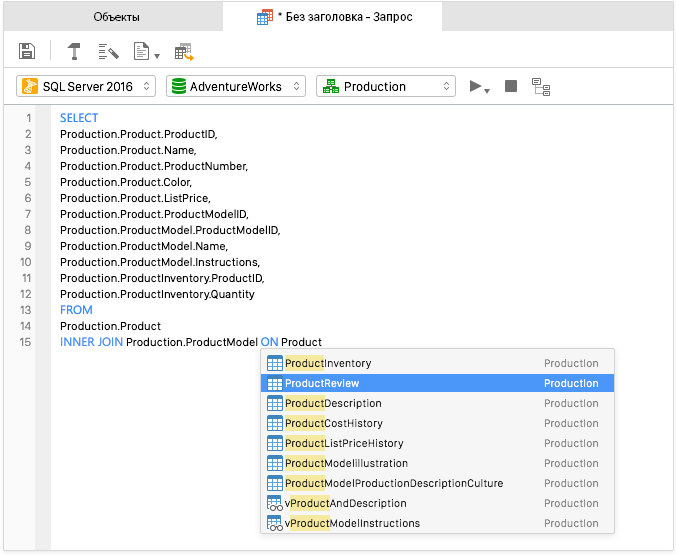Choose ProductInventory from the autocomplete list
Screen dimensions: 677x556
click(x=437, y=363)
